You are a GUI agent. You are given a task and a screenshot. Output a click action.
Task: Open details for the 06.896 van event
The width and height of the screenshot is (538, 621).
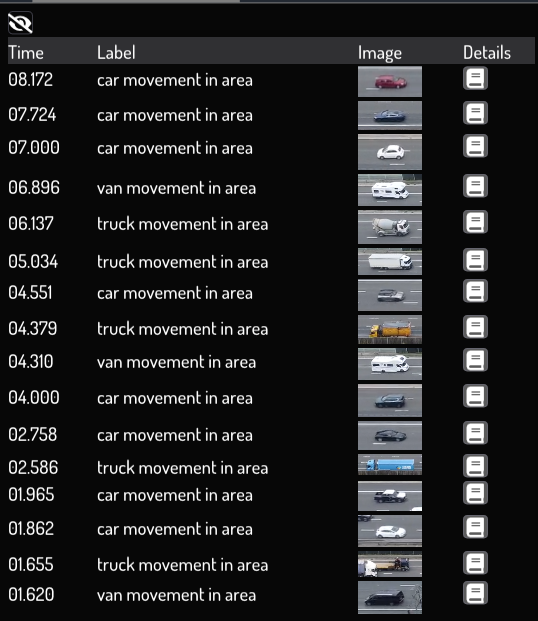tap(475, 186)
